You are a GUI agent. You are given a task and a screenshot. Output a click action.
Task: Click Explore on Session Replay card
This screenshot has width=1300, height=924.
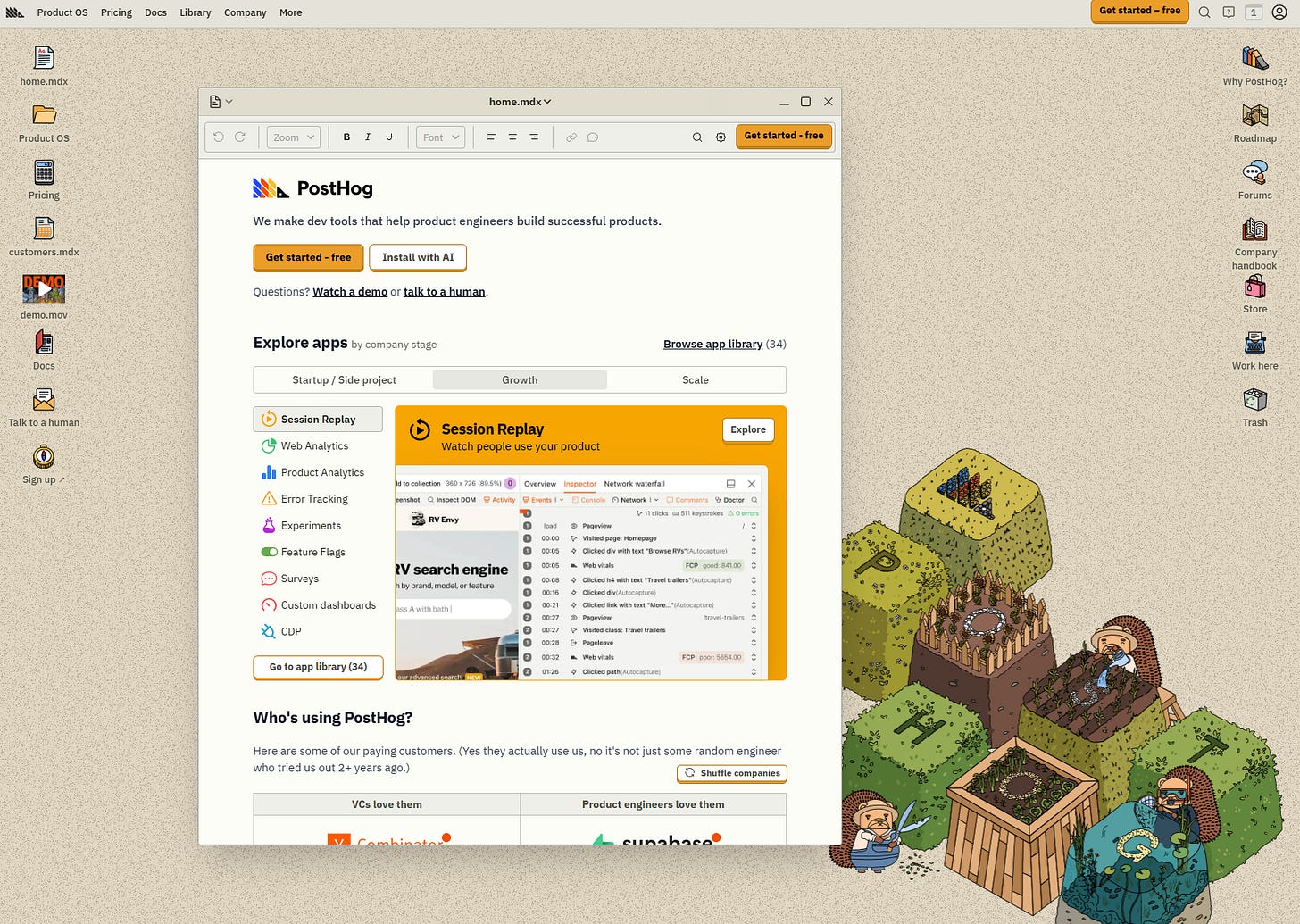tap(748, 429)
